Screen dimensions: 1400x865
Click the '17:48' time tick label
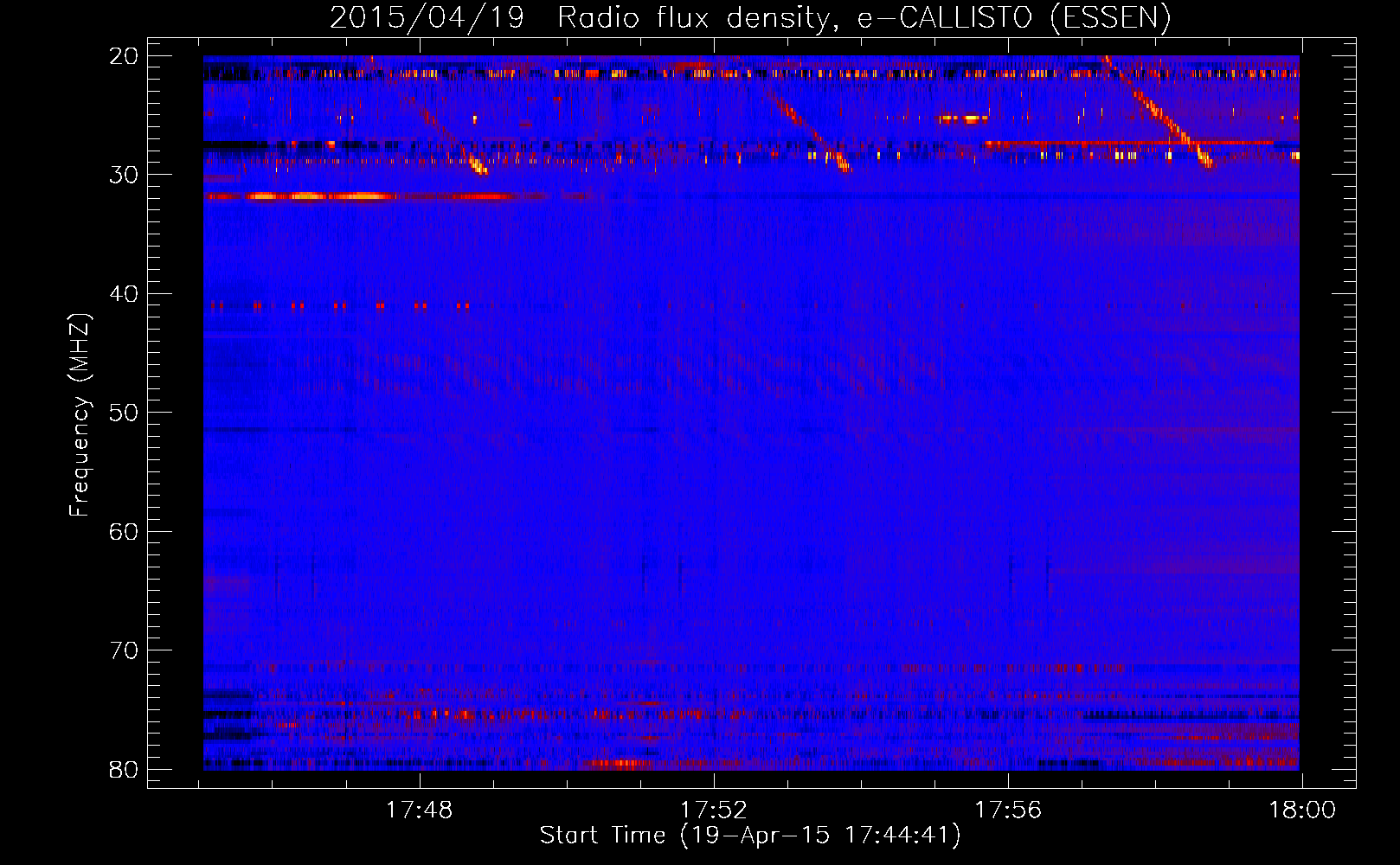coord(419,811)
